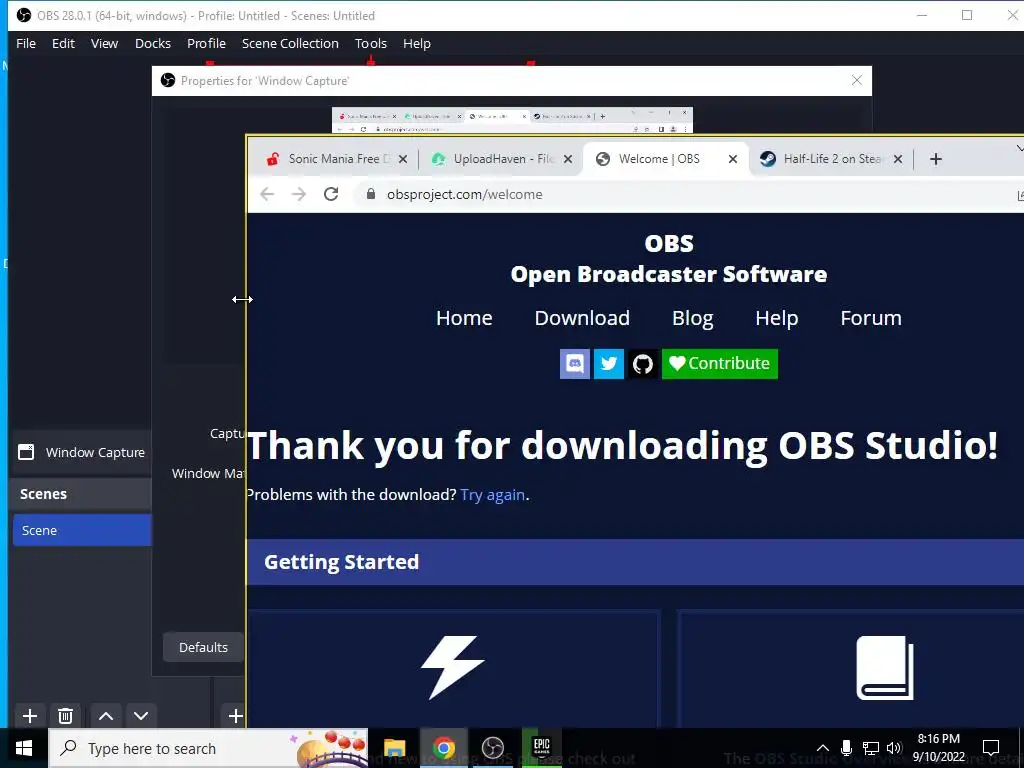This screenshot has height=768, width=1024.
Task: Move scene down with down arrow
Action: [141, 716]
